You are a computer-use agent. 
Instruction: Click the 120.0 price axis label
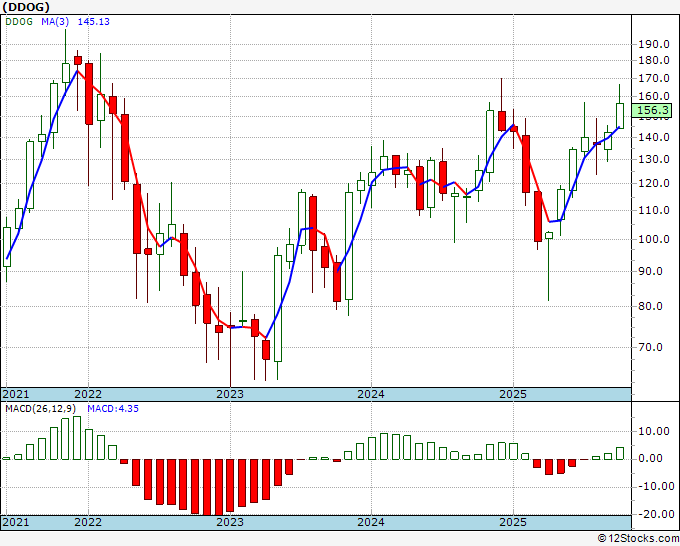[654, 183]
